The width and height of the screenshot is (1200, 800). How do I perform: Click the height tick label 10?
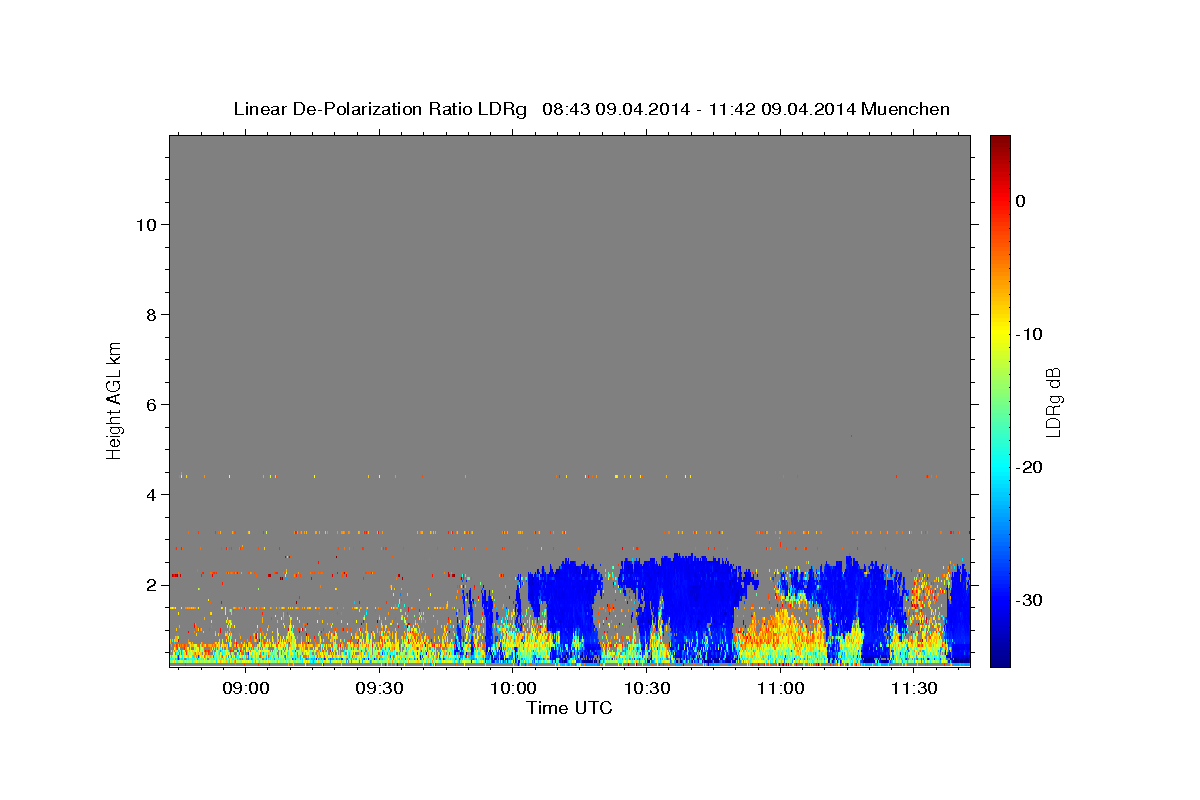coord(148,225)
